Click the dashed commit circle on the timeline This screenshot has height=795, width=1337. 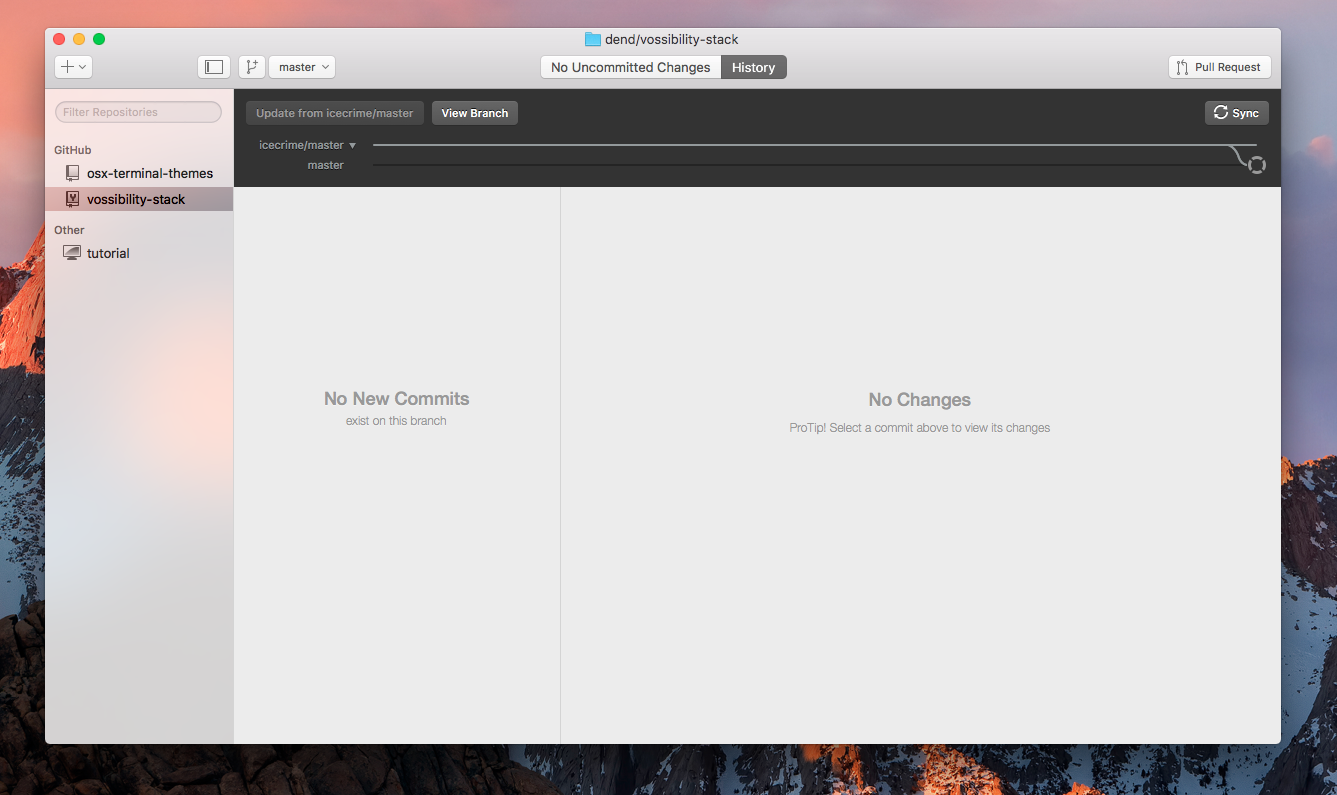click(1257, 165)
